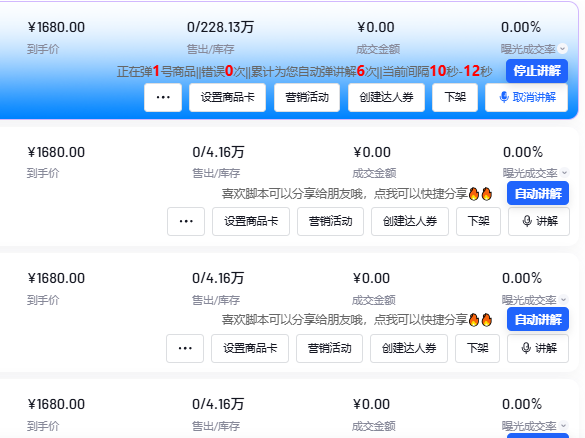Expand the 曝光成交率 dropdown in the third row
585x438 pixels.
[563, 299]
